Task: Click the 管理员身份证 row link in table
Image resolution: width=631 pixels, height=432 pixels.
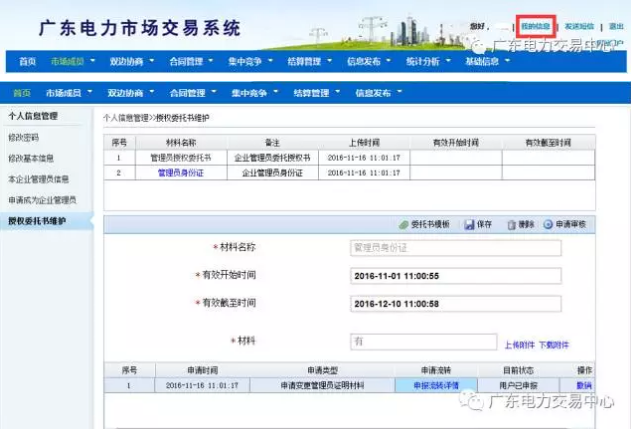Action: [x=180, y=172]
